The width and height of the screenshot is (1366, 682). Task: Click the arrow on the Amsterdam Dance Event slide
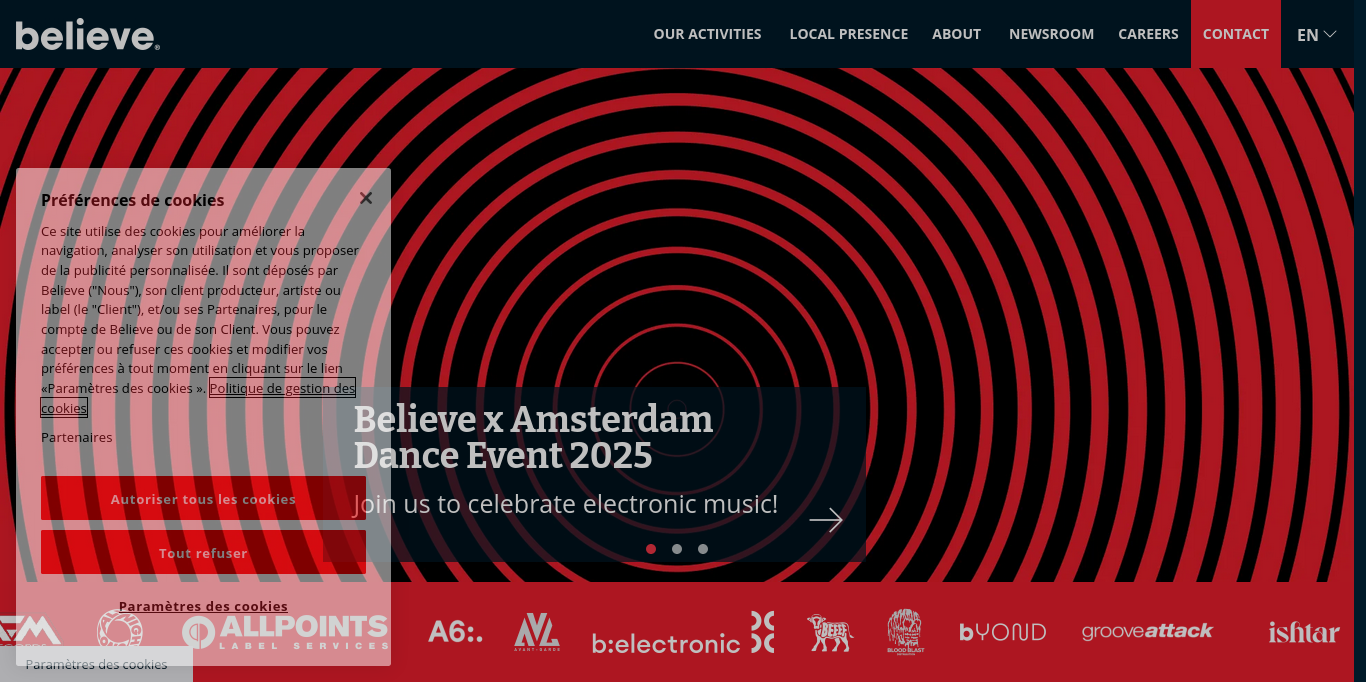(826, 520)
